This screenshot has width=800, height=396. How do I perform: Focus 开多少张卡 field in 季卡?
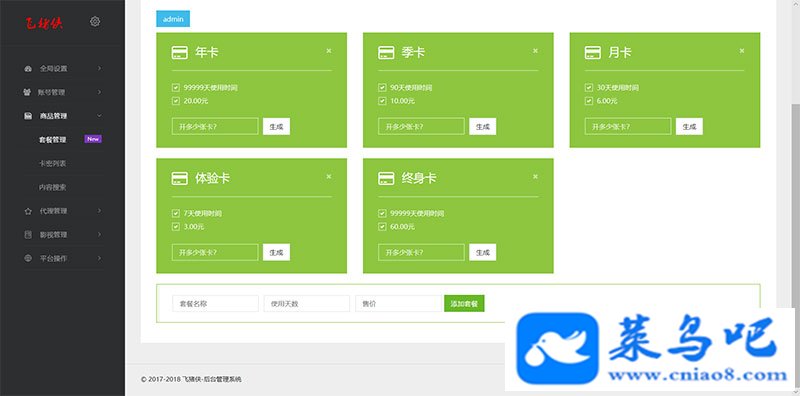(421, 127)
